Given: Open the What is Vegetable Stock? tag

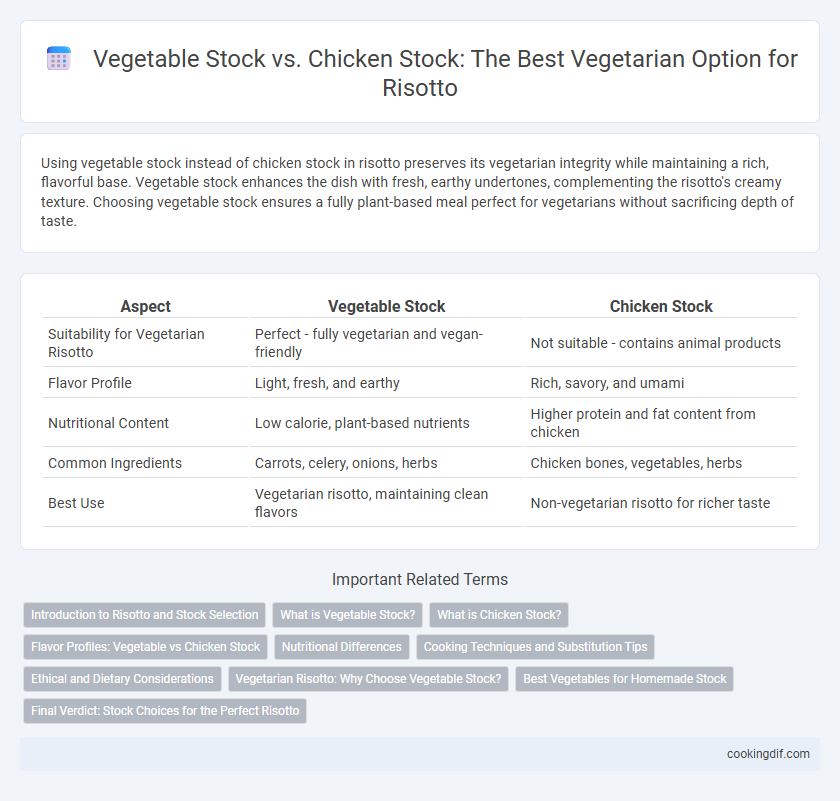Looking at the screenshot, I should pos(348,615).
